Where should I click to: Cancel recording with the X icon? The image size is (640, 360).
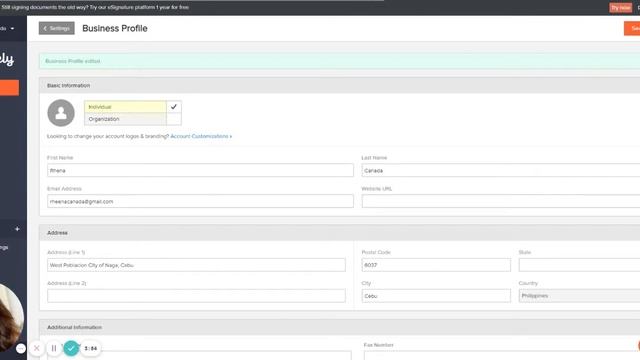pyautogui.click(x=37, y=348)
